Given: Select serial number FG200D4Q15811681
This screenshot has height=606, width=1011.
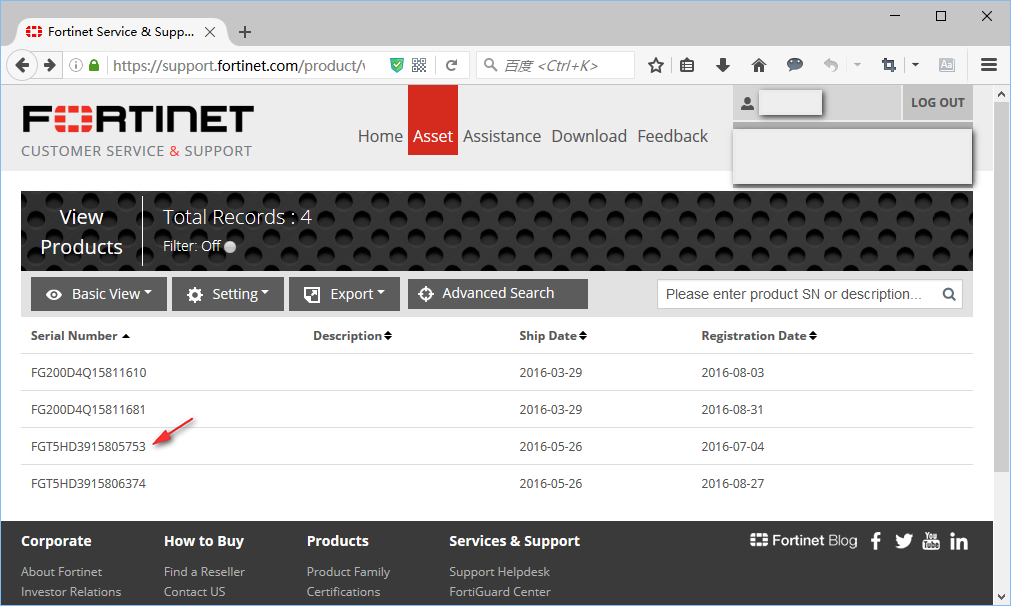Looking at the screenshot, I should 88,409.
